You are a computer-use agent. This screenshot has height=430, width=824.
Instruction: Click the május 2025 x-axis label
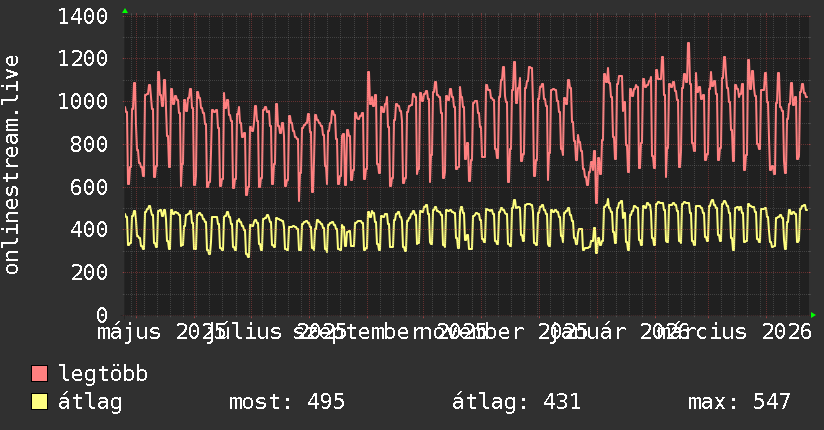[161, 332]
